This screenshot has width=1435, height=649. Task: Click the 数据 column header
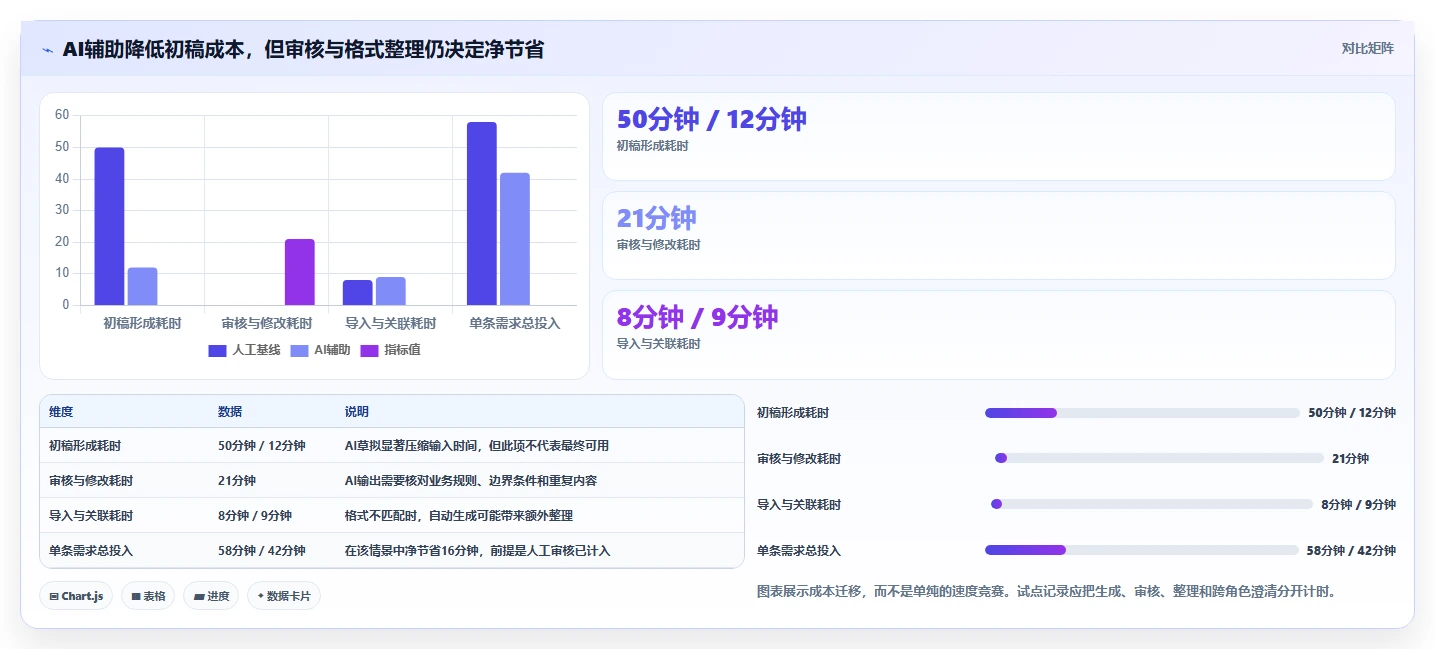(230, 412)
